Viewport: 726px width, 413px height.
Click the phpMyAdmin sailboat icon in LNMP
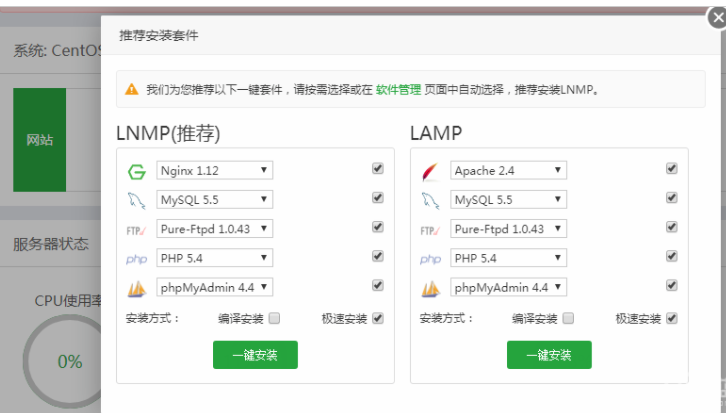pyautogui.click(x=137, y=288)
